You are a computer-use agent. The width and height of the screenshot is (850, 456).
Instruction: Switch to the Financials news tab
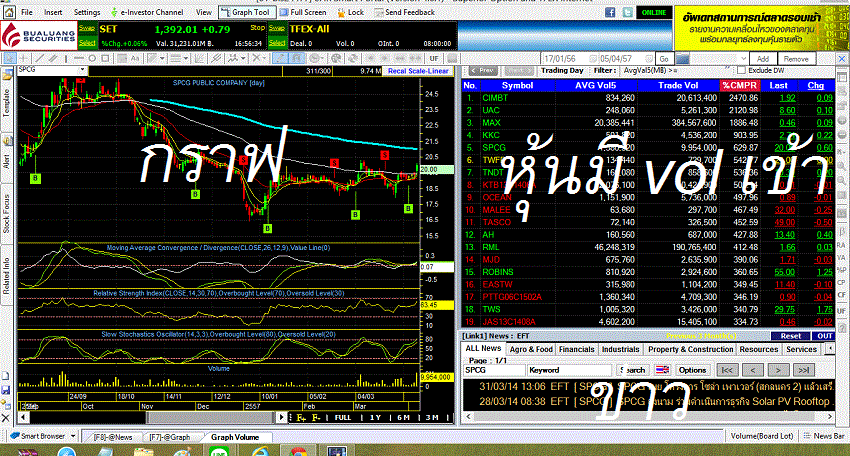click(577, 349)
